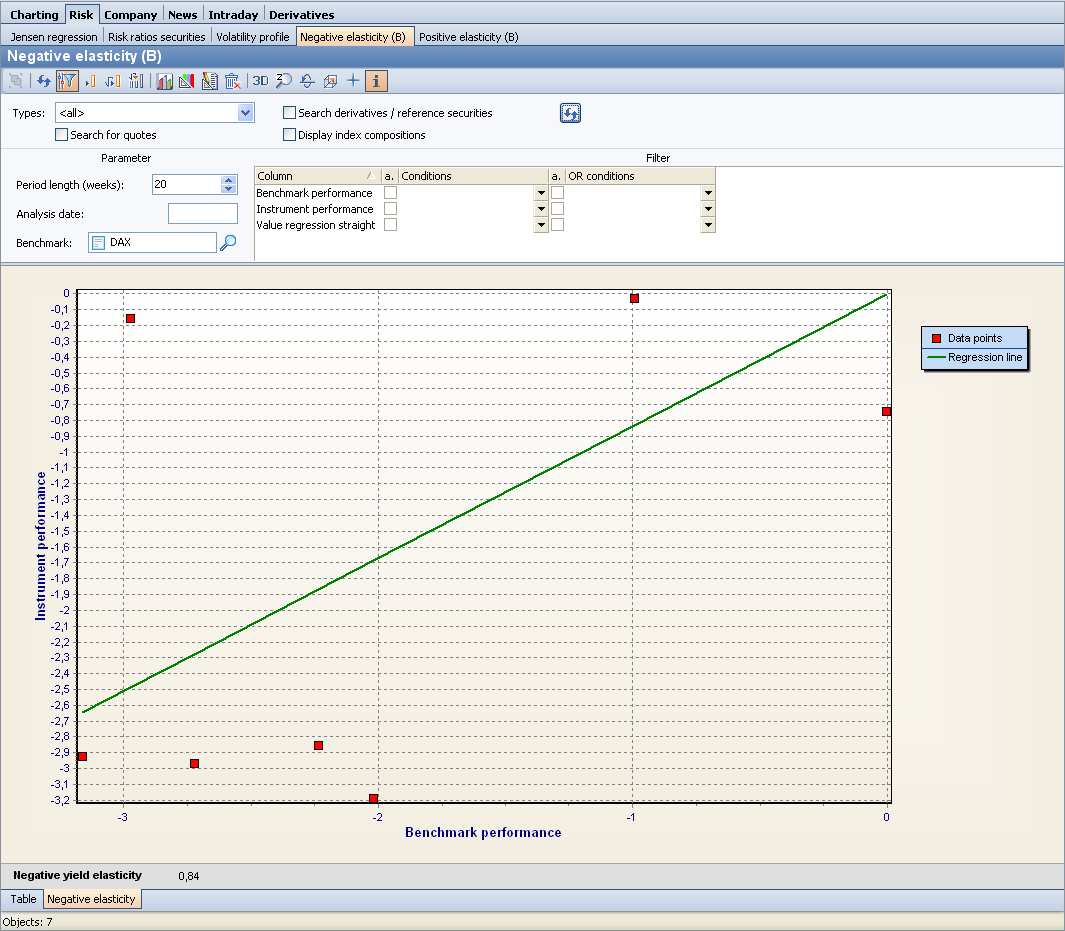This screenshot has height=931, width=1065.
Task: Switch to the Table view tab
Action: (x=23, y=899)
